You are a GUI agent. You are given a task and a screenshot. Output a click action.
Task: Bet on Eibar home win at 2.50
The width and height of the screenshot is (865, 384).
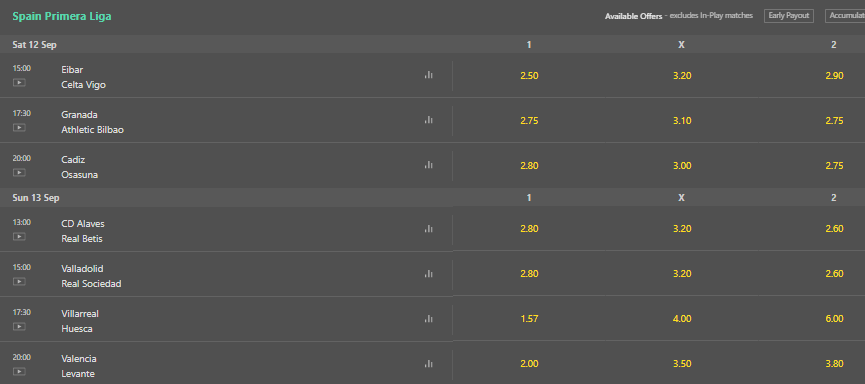(529, 76)
